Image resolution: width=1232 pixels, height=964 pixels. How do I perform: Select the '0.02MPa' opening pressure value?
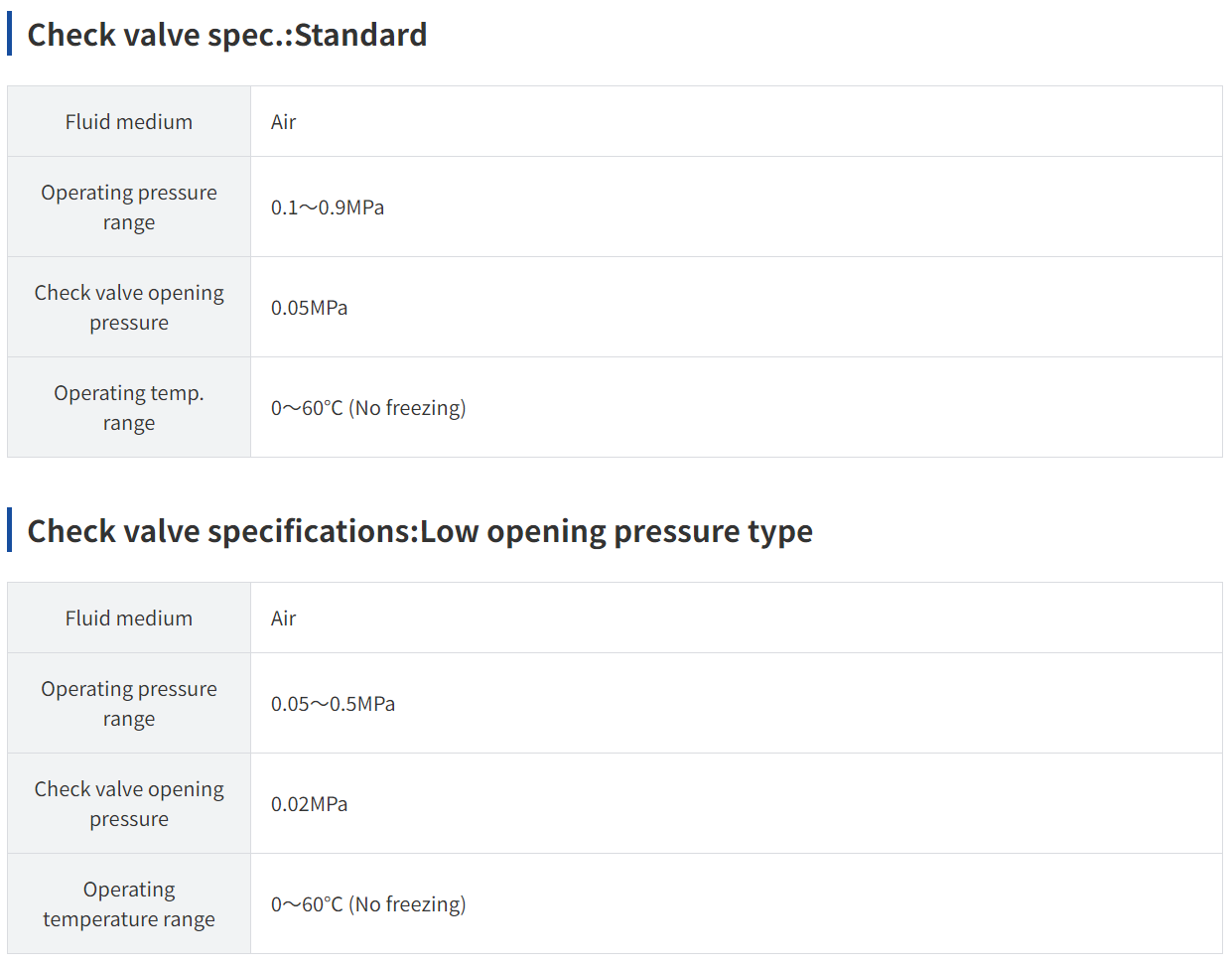[309, 804]
